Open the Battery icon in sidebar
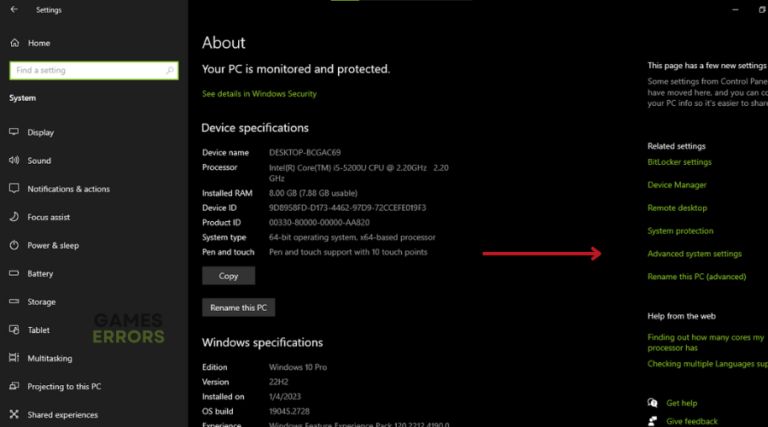This screenshot has height=427, width=768. tap(15, 273)
